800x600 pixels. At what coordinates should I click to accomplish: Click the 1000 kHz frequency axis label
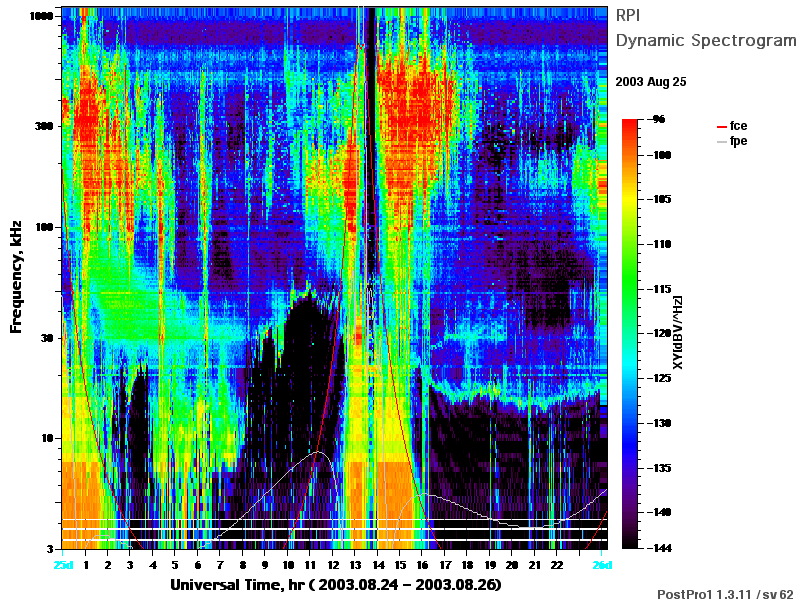[41, 16]
